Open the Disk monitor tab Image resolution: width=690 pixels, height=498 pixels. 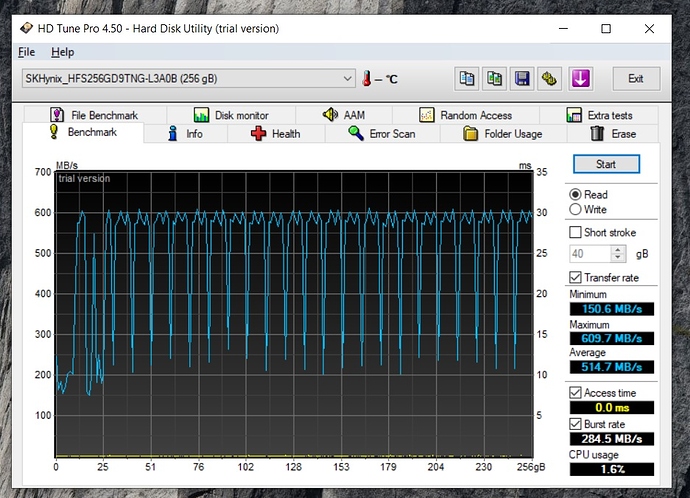(231, 115)
